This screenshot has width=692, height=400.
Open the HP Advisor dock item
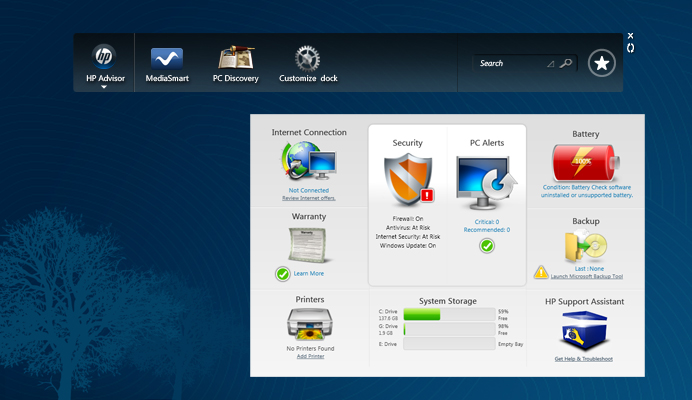pos(105,63)
